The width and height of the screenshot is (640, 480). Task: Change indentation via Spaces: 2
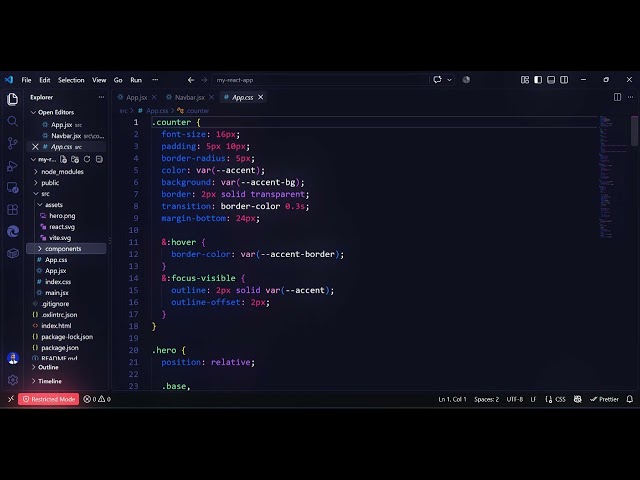pyautogui.click(x=486, y=399)
